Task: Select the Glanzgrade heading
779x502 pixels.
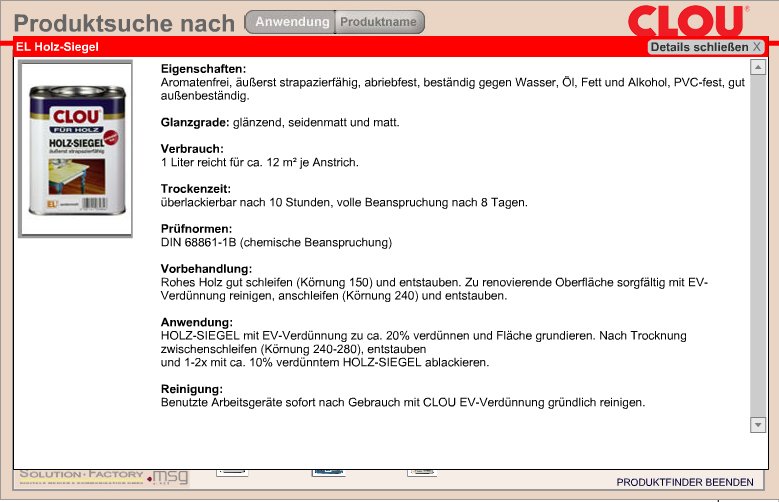Action: click(x=195, y=122)
